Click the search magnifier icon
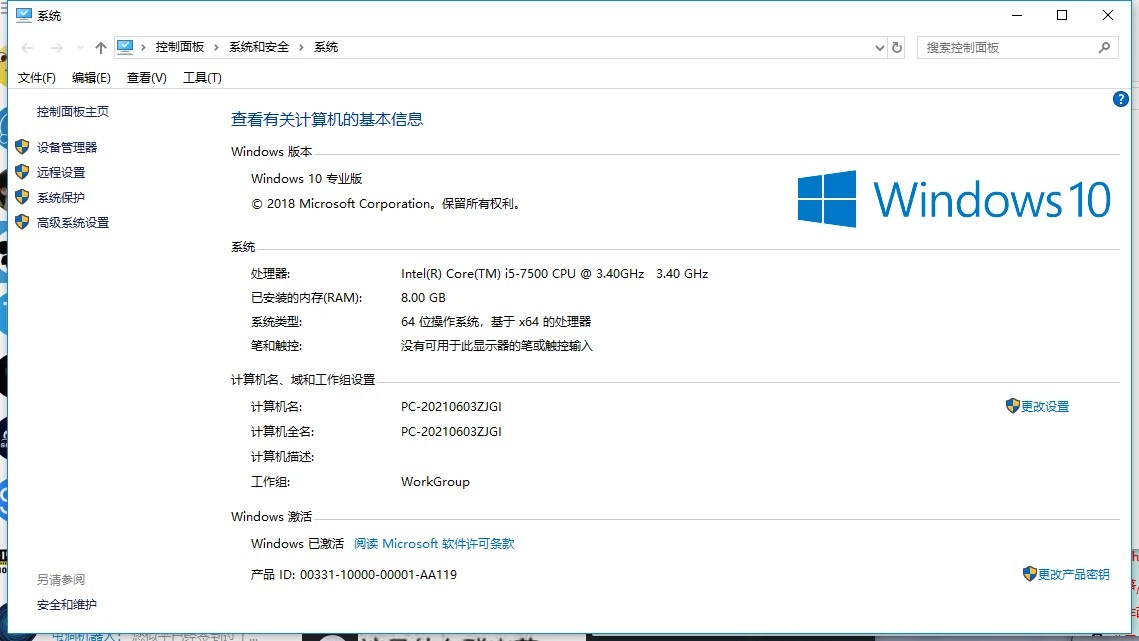The height and width of the screenshot is (641, 1139). tap(1104, 47)
